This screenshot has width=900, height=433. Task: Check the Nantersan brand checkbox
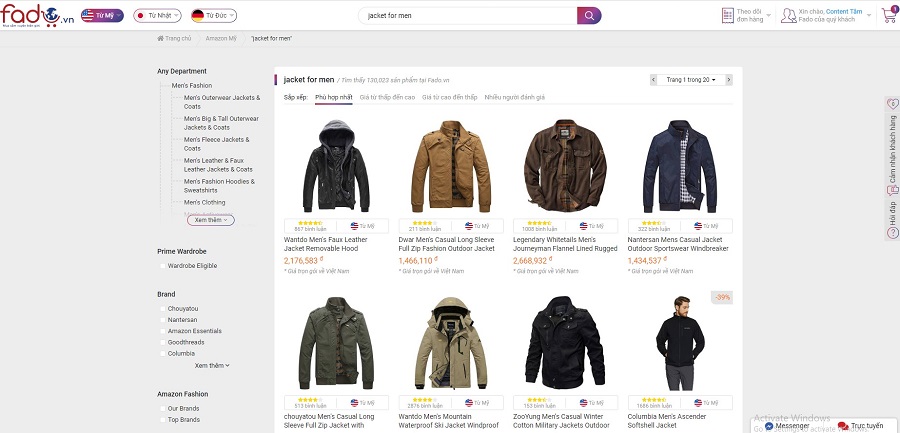point(163,320)
